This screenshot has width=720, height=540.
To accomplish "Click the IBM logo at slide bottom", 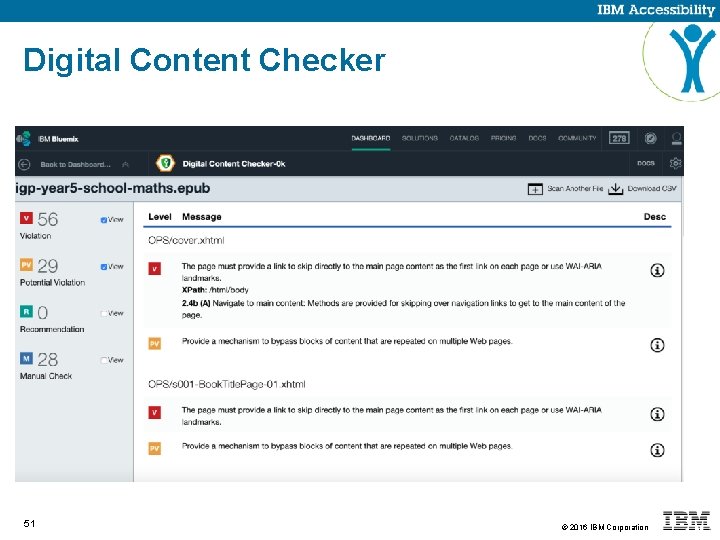I will tap(686, 521).
